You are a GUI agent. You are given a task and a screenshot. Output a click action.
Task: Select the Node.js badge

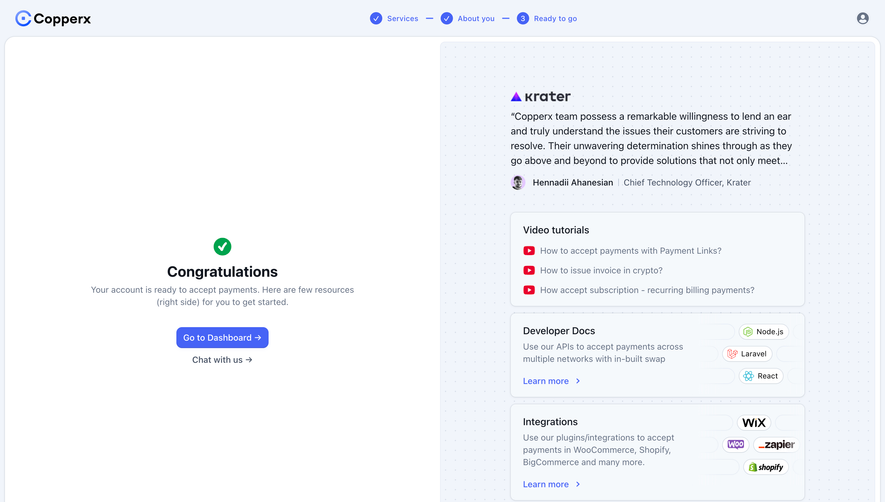tap(764, 332)
